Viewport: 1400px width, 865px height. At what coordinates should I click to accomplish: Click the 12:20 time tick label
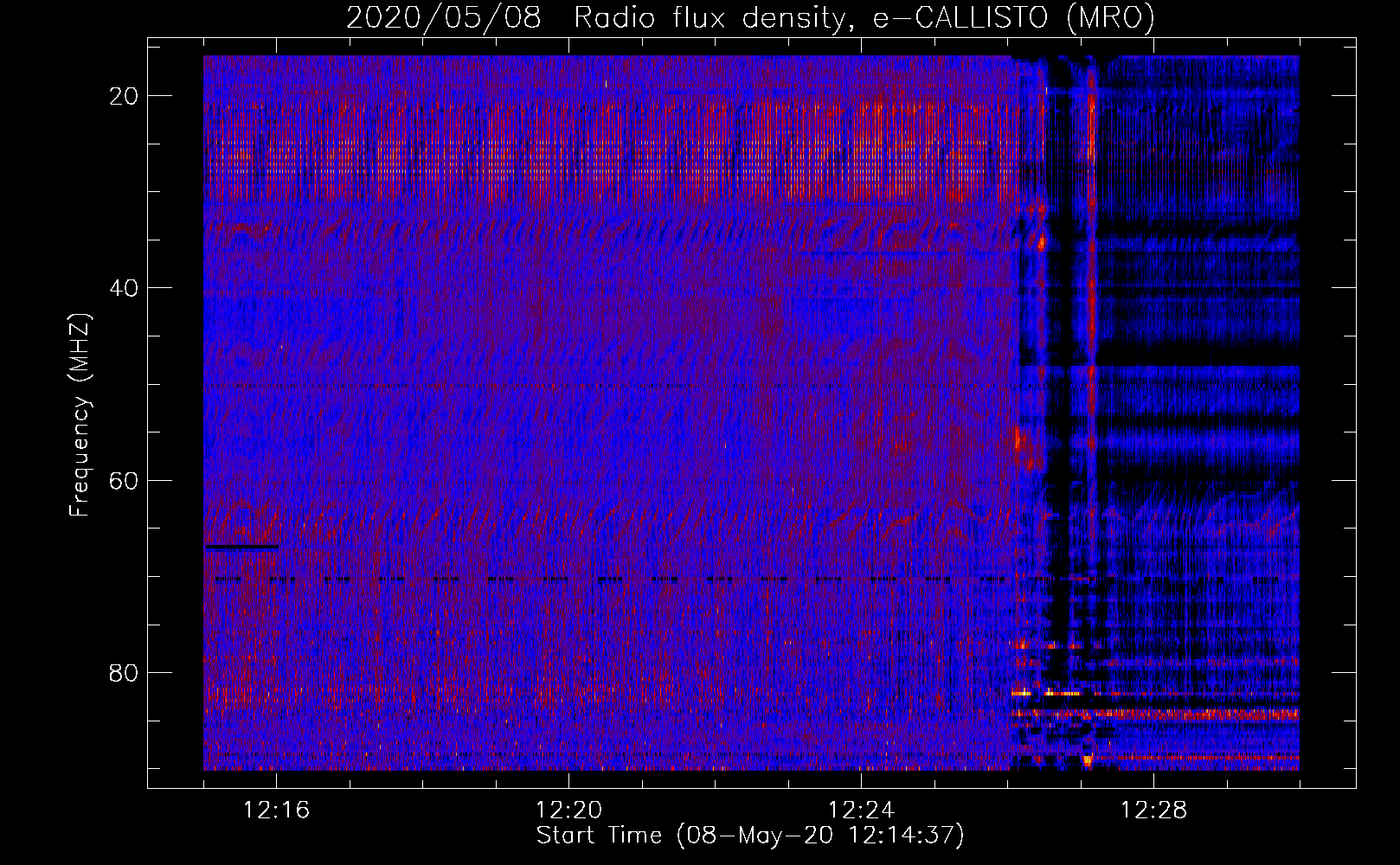point(568,811)
